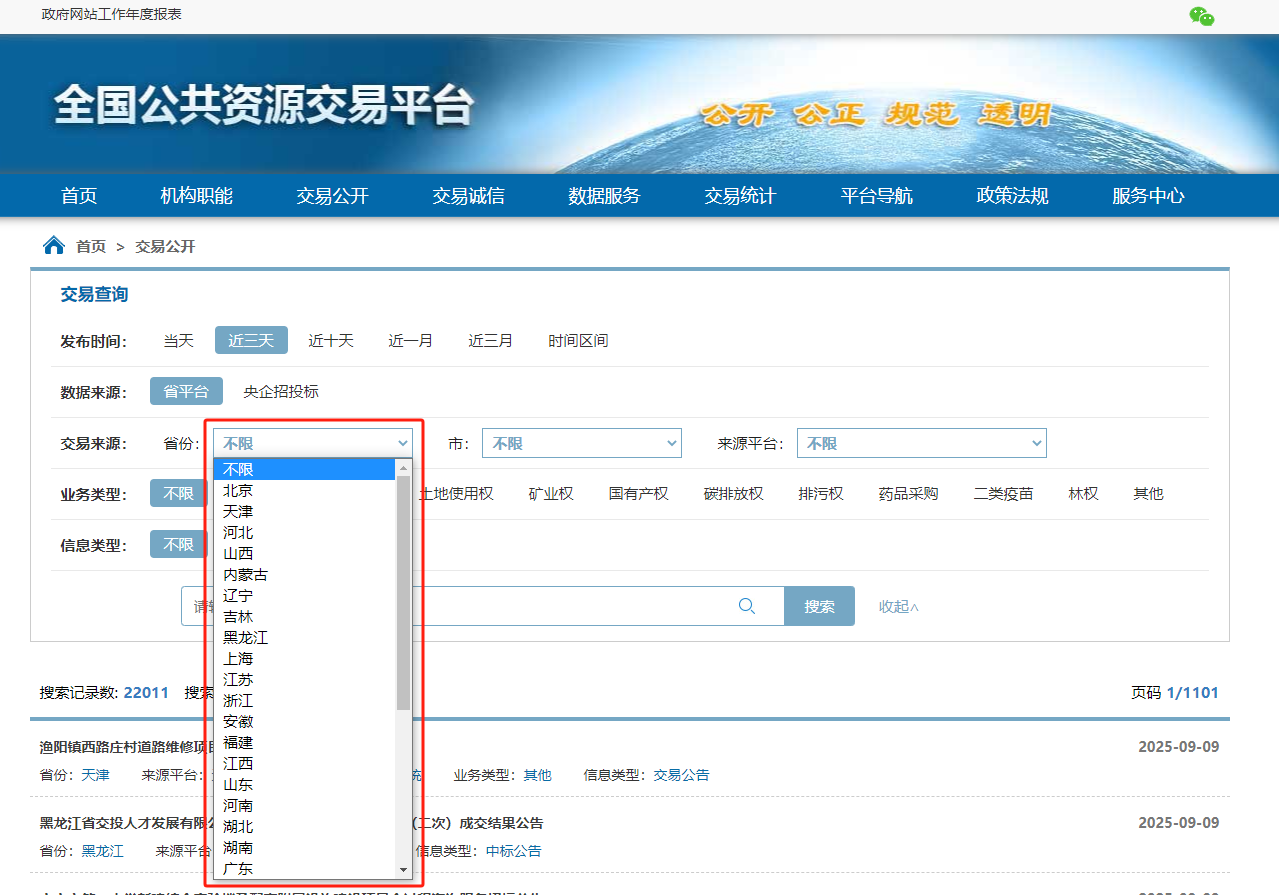Screen dimensions: 1279x895
Task: Click 交易公告 info type link
Action: tap(682, 775)
